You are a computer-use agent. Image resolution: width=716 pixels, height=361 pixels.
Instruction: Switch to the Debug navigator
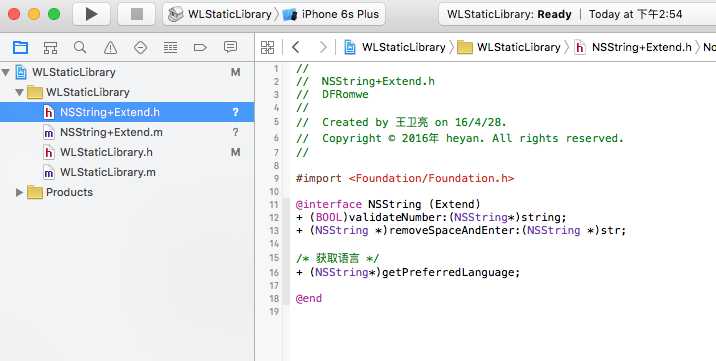point(170,47)
